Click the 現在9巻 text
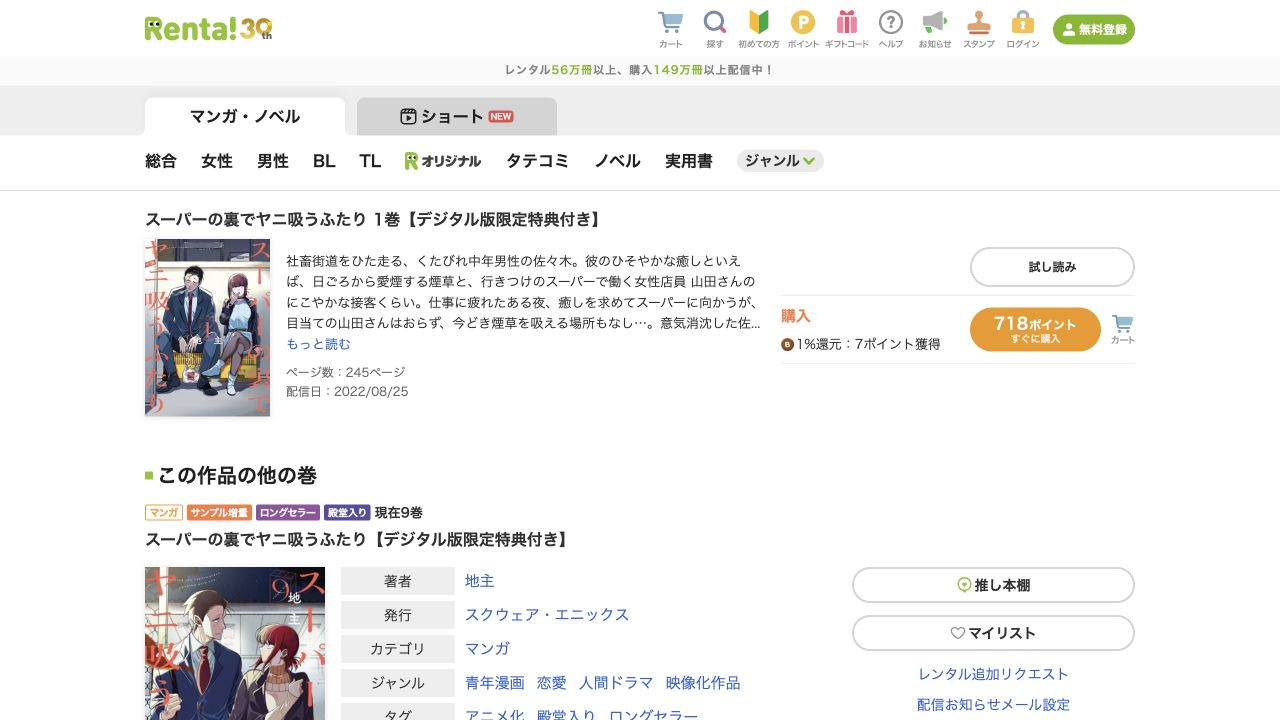1280x720 pixels. (399, 513)
